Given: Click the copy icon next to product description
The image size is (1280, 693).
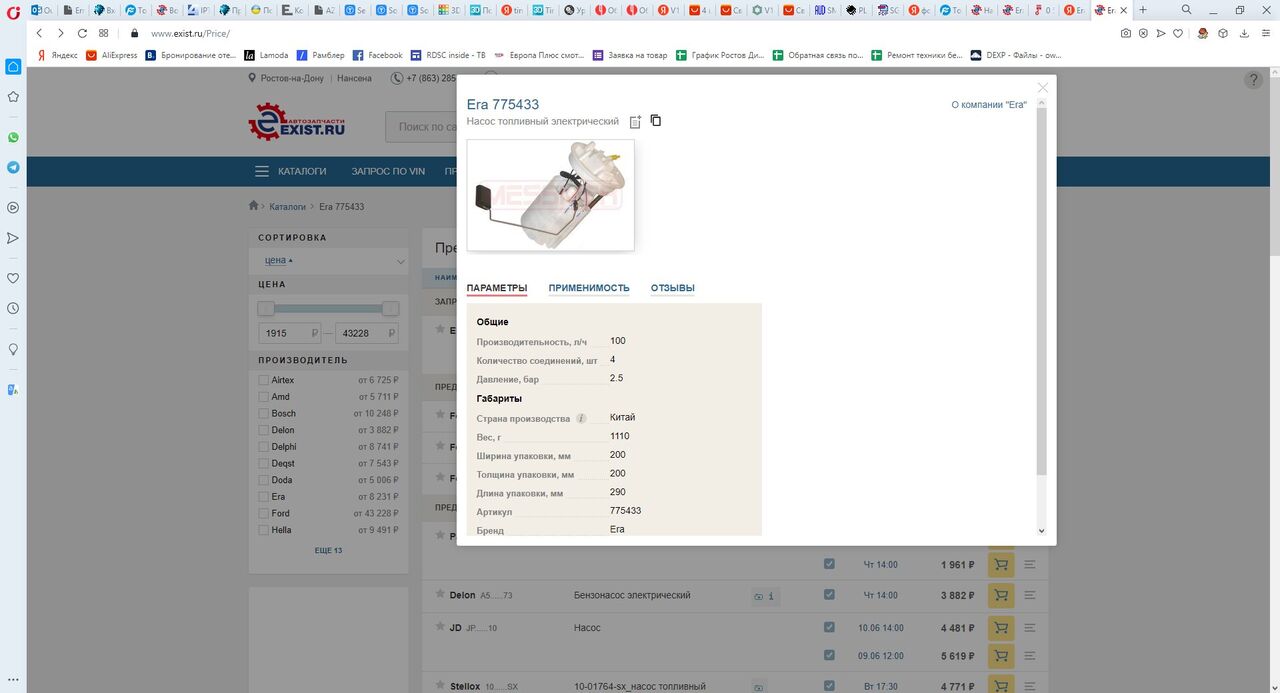Looking at the screenshot, I should pos(656,121).
